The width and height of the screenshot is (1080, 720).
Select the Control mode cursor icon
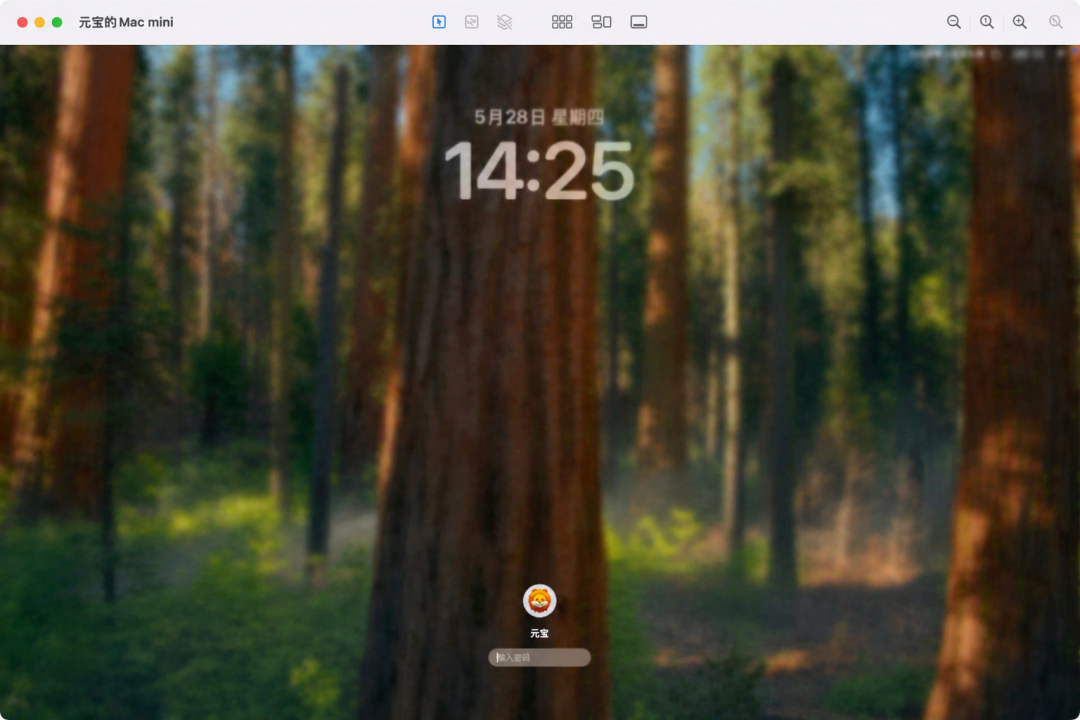click(x=439, y=22)
